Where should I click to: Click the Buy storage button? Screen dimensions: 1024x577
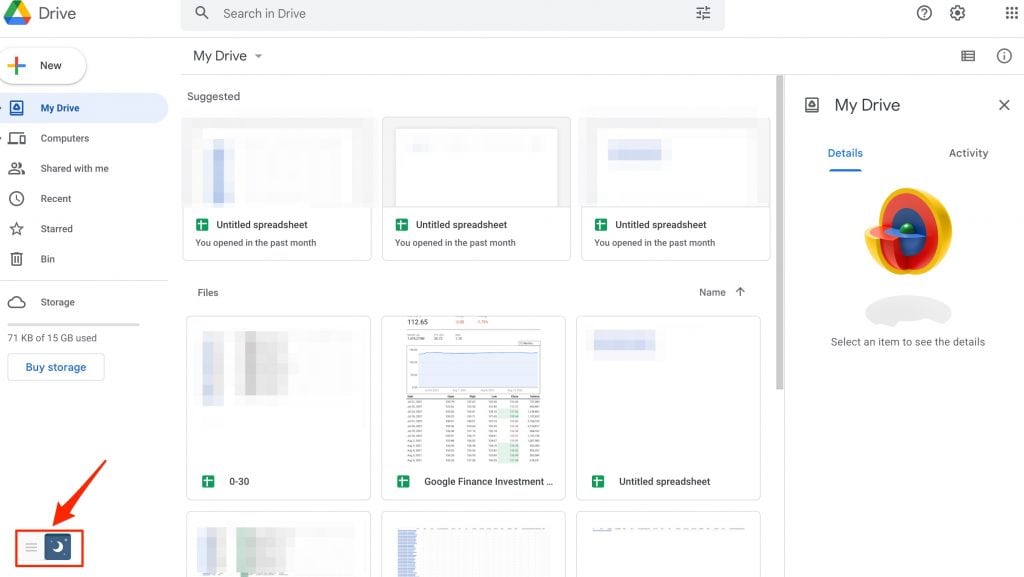56,367
